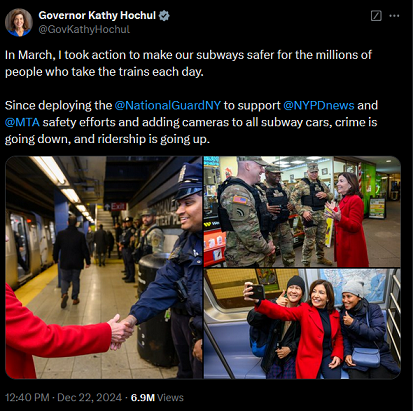Open the three-dot more options menu
This screenshot has height=411, width=413.
pos(394,16)
